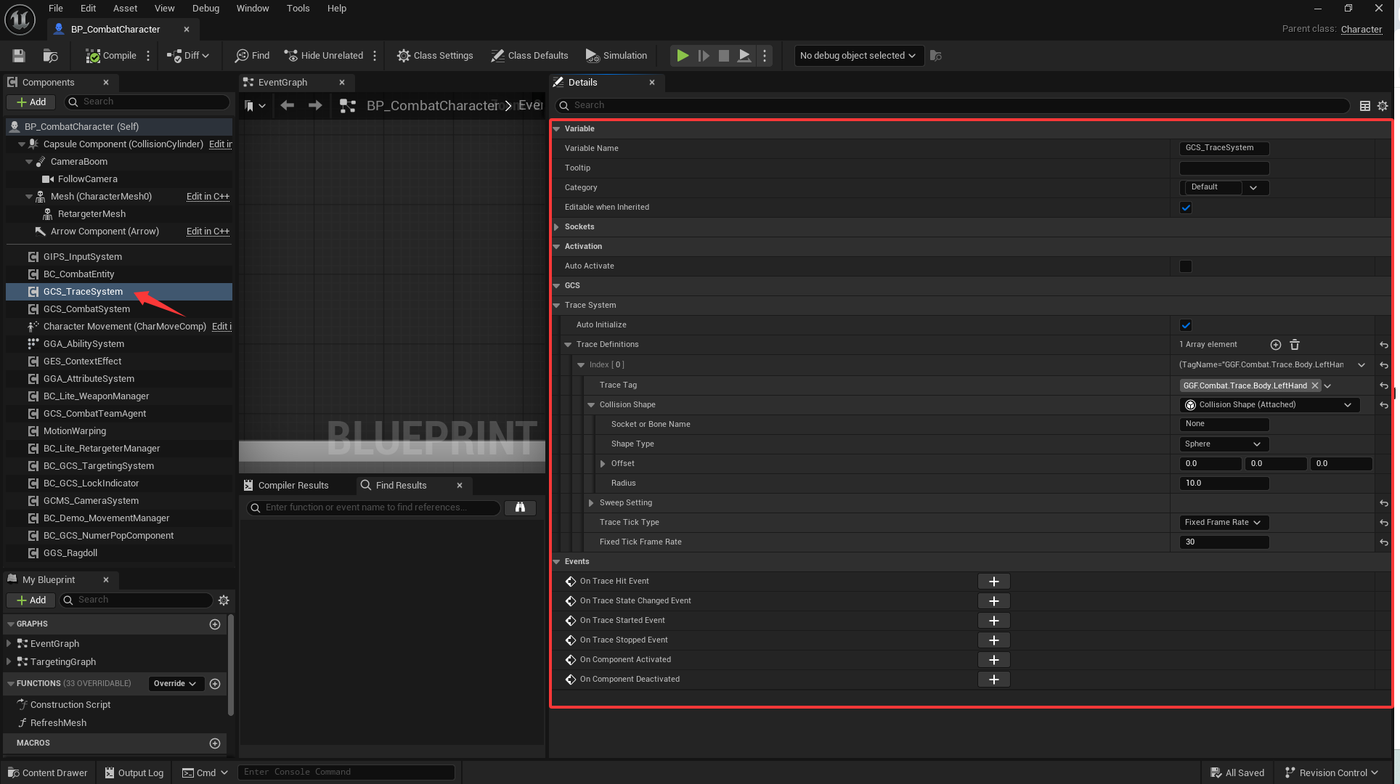1400x784 pixels.
Task: Open Trace Tick Type dropdown
Action: click(1224, 522)
